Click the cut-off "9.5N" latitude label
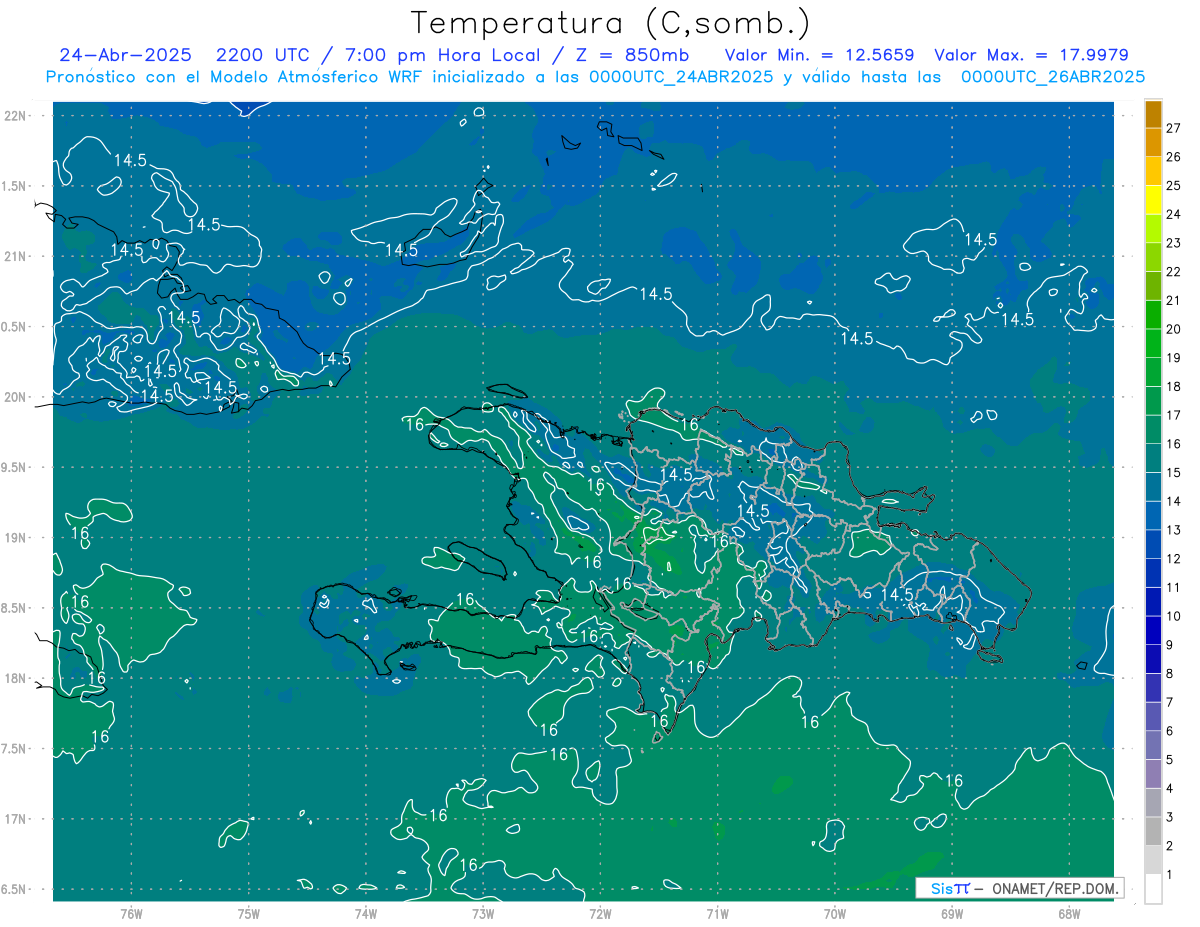The width and height of the screenshot is (1200, 927). (14, 467)
